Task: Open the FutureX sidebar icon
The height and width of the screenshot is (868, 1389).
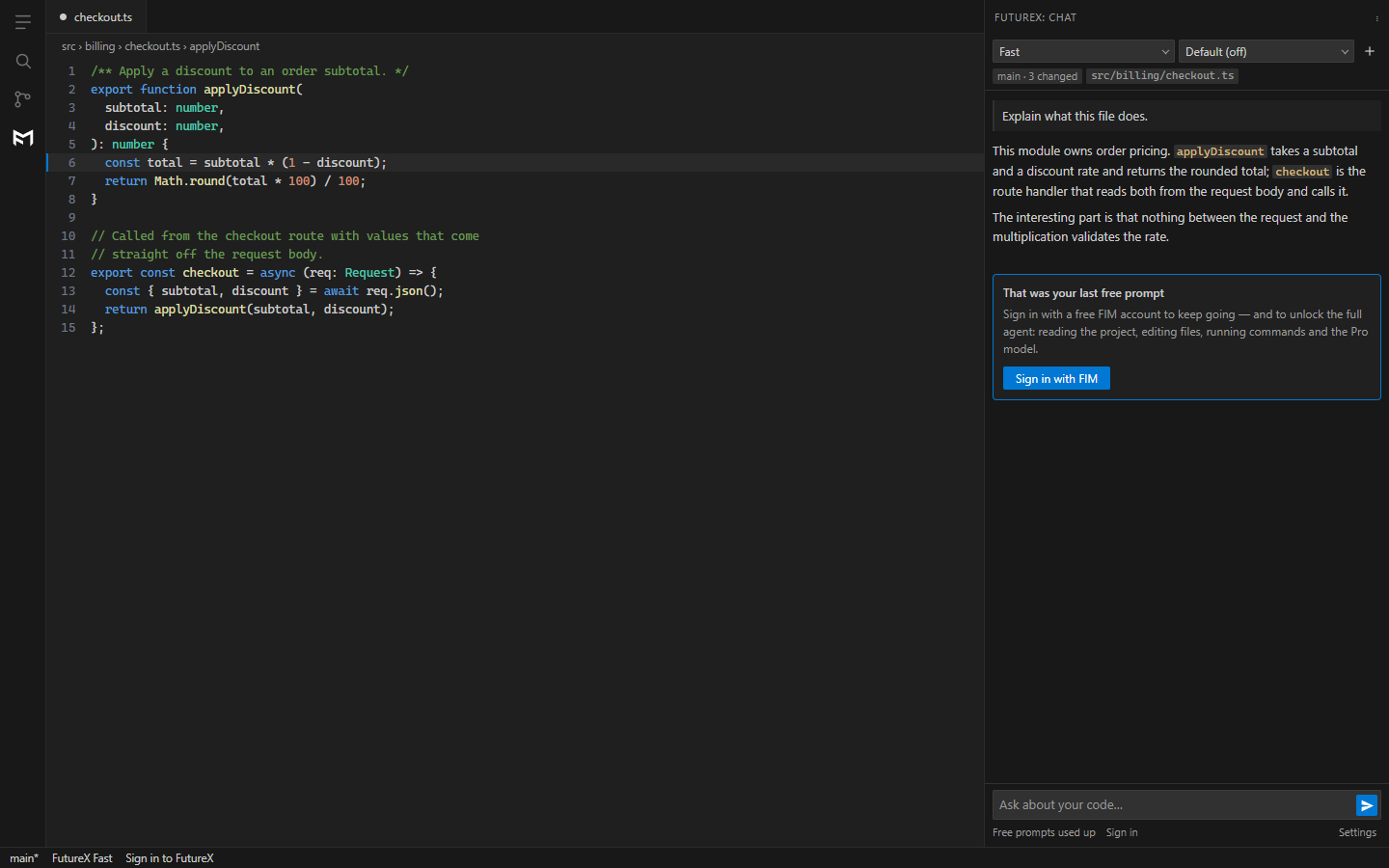Action: 23,137
